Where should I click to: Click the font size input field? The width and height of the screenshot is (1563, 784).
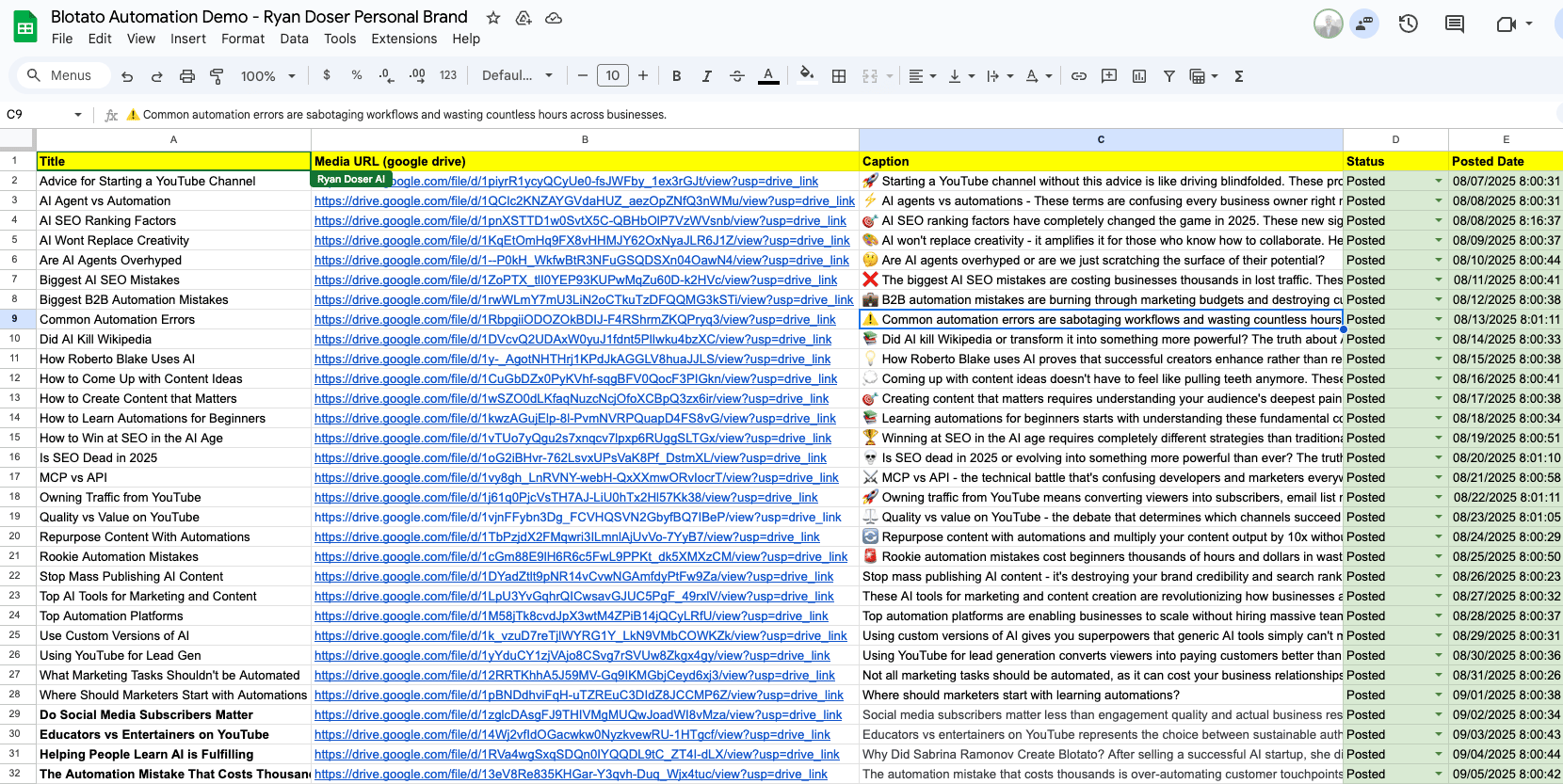(613, 76)
